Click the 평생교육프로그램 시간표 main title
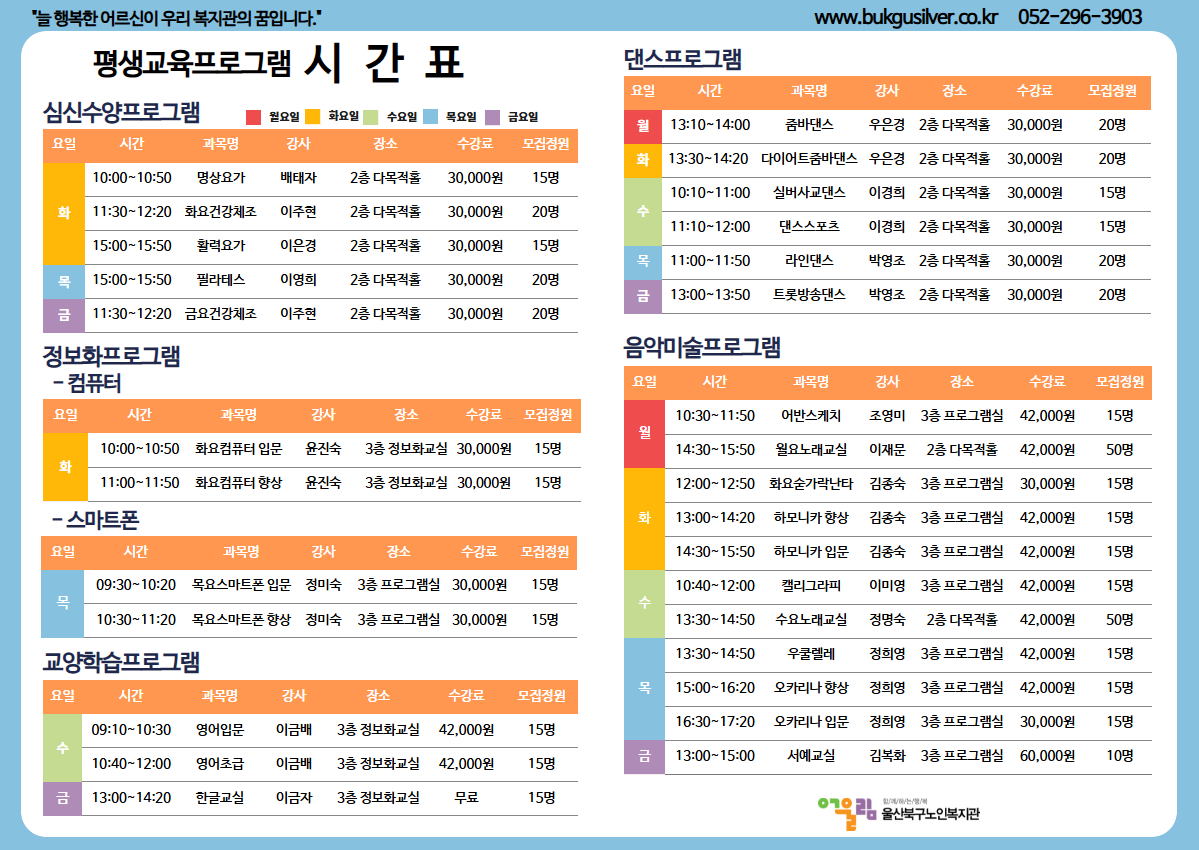Image resolution: width=1199 pixels, height=850 pixels. coord(278,64)
